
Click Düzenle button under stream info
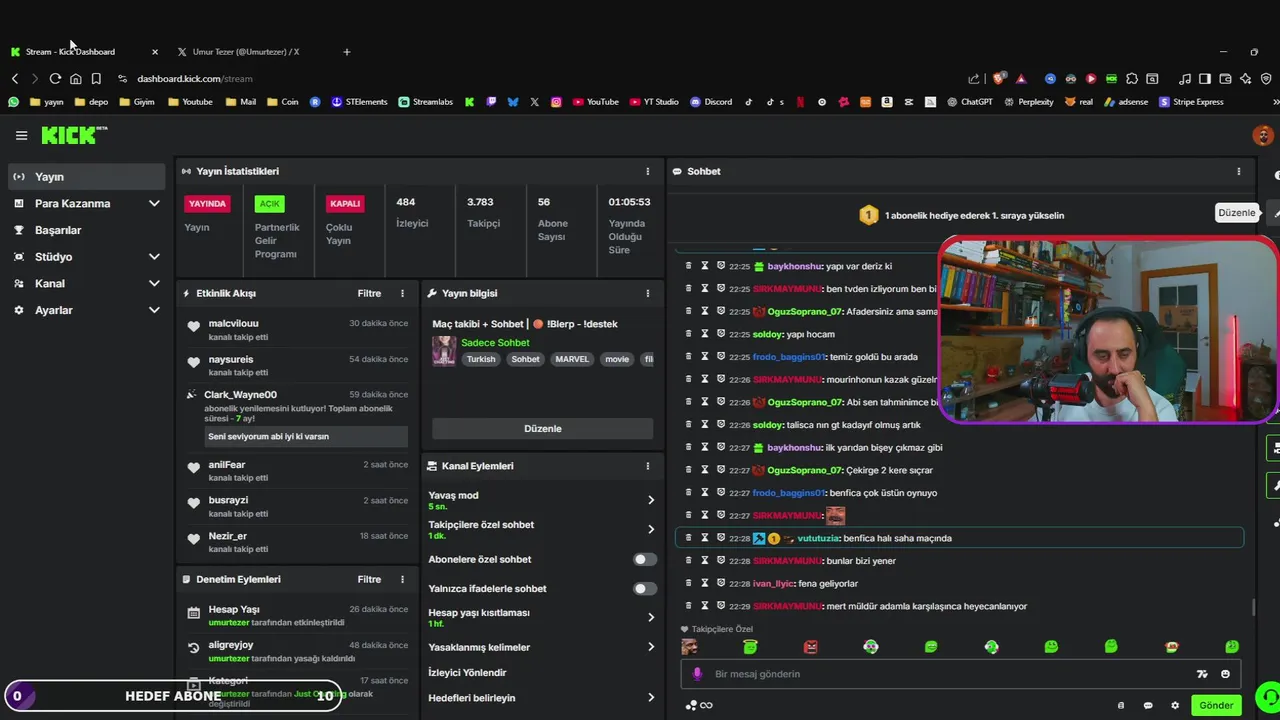(543, 428)
